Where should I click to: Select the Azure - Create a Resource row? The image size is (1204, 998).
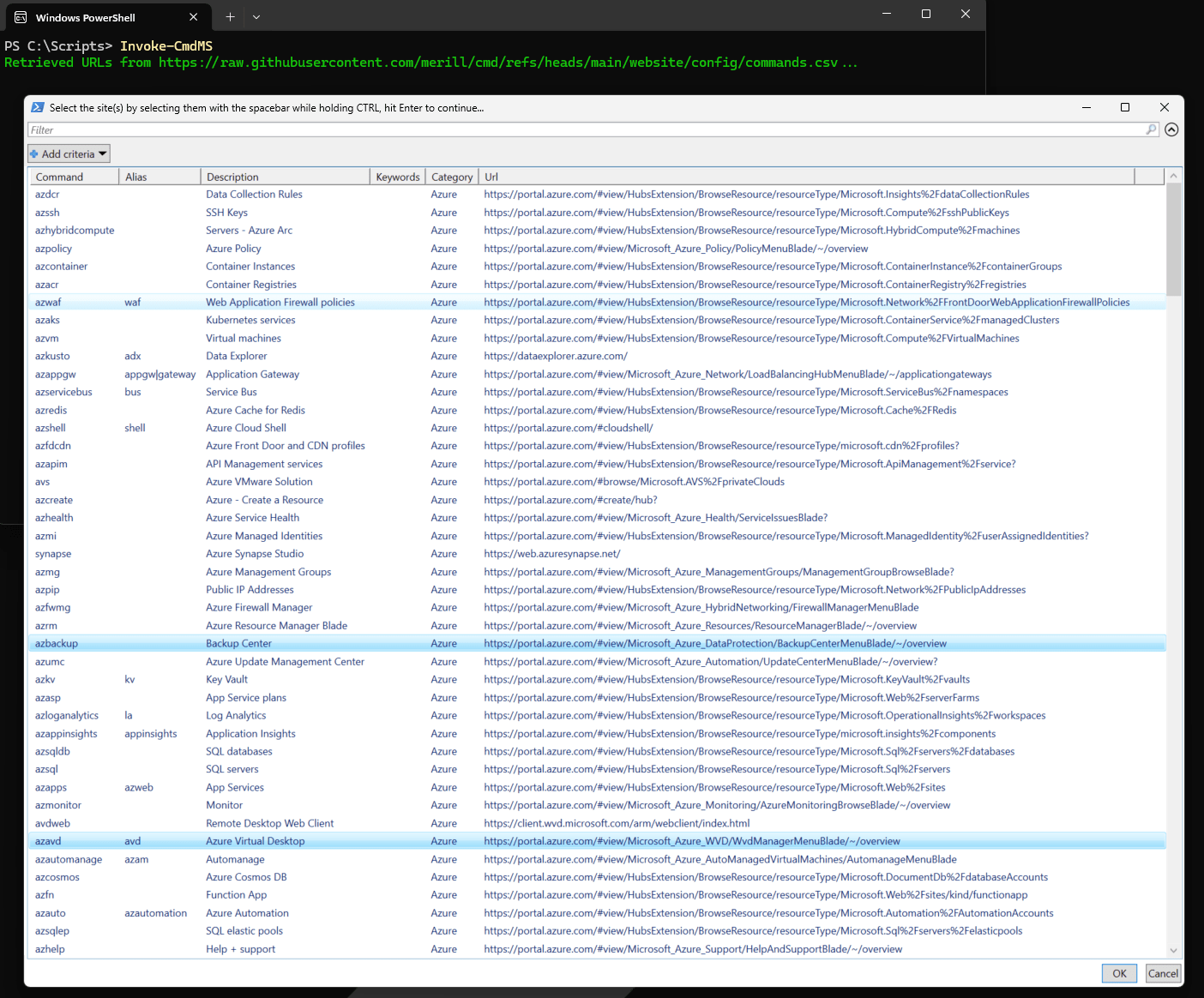click(597, 500)
